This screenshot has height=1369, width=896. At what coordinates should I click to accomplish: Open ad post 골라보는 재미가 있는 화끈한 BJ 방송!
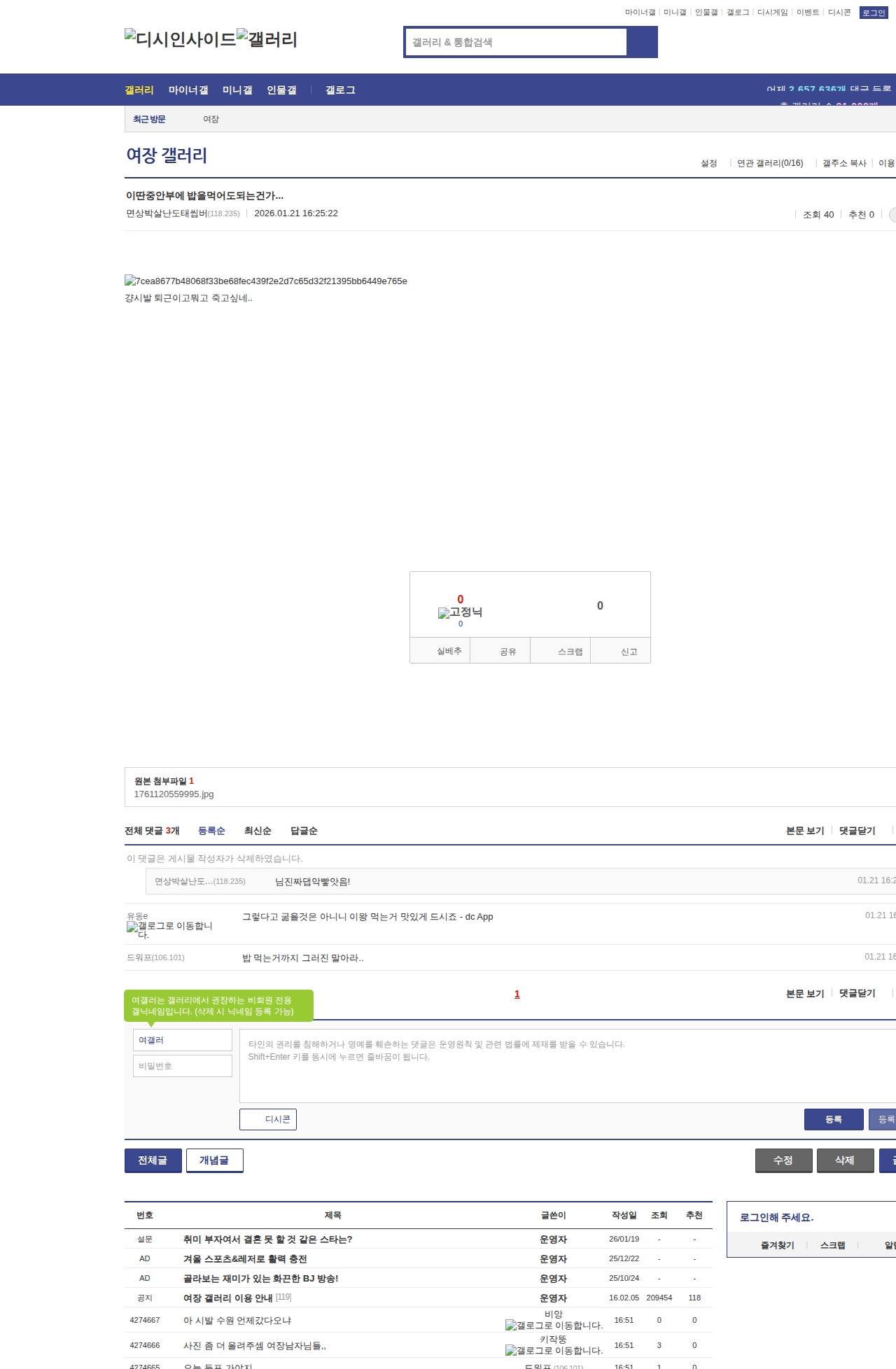coord(260,1278)
